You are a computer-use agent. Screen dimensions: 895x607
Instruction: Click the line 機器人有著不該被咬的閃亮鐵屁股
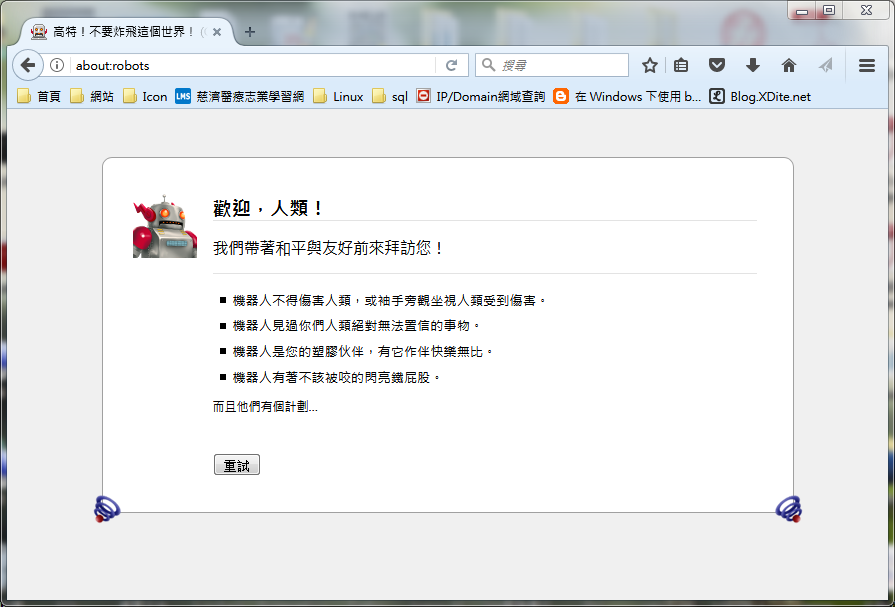(x=336, y=377)
